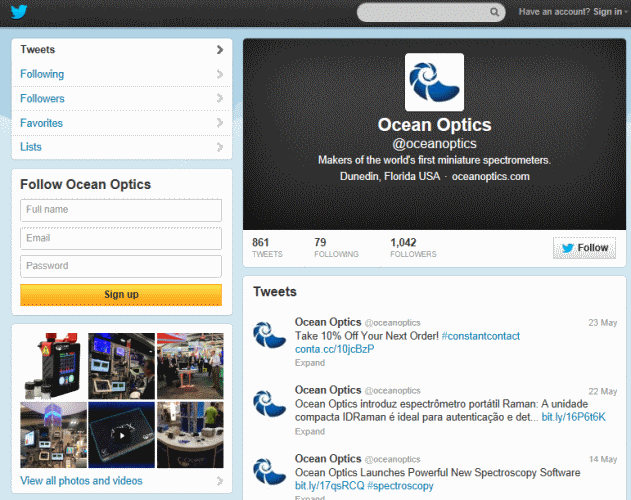631x500 pixels.
Task: Click the chevron arrow in the Following row
Action: point(220,74)
